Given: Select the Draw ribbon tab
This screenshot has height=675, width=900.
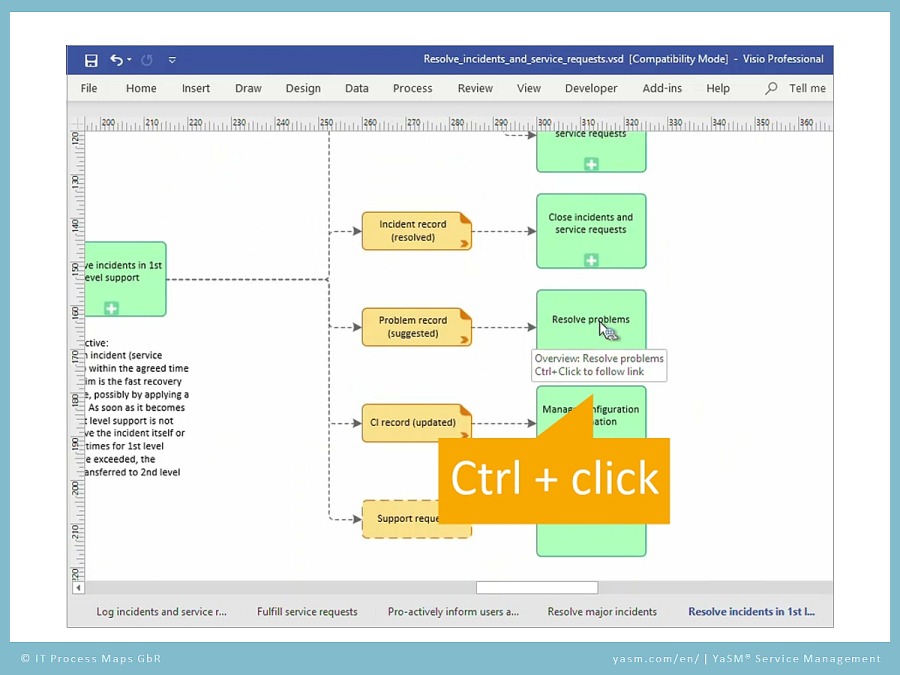Looking at the screenshot, I should tap(248, 88).
